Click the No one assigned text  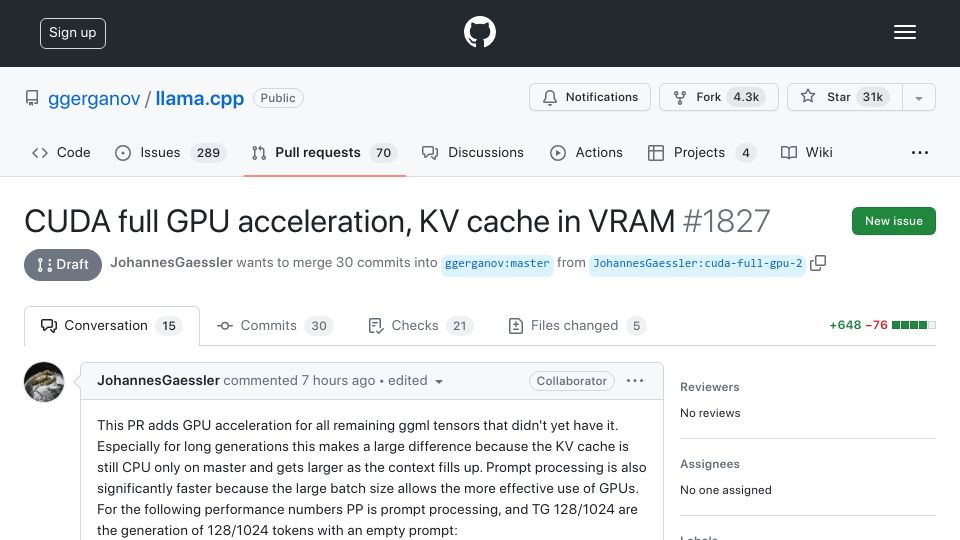pos(726,490)
